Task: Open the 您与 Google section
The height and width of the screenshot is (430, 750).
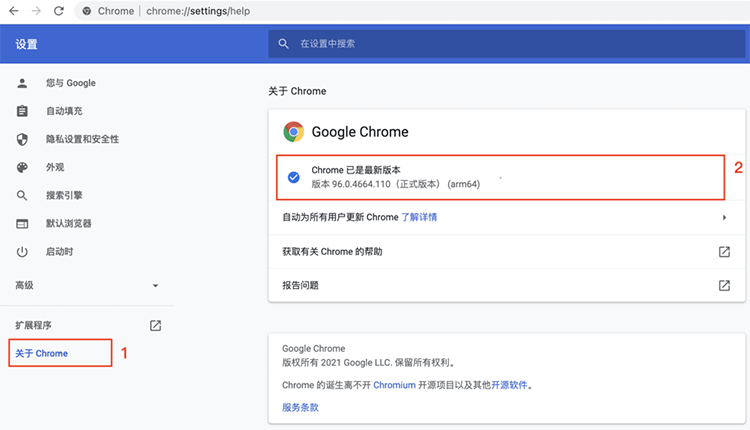Action: pos(71,83)
